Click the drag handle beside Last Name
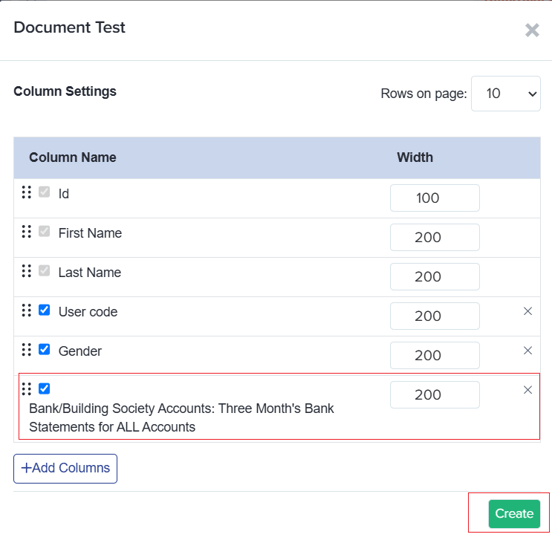The image size is (552, 540). pos(26,271)
